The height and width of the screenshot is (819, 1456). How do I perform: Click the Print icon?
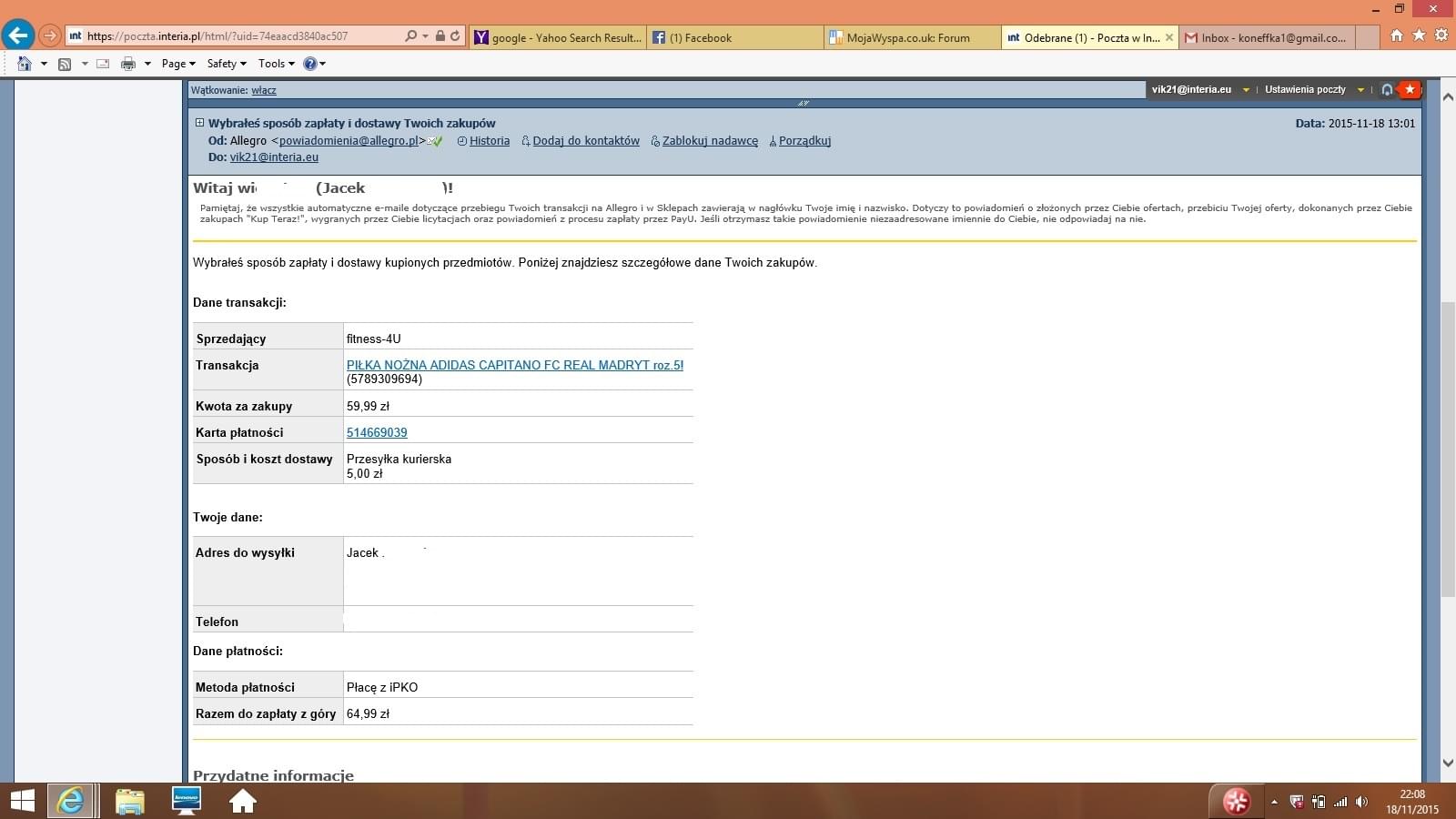pos(128,64)
